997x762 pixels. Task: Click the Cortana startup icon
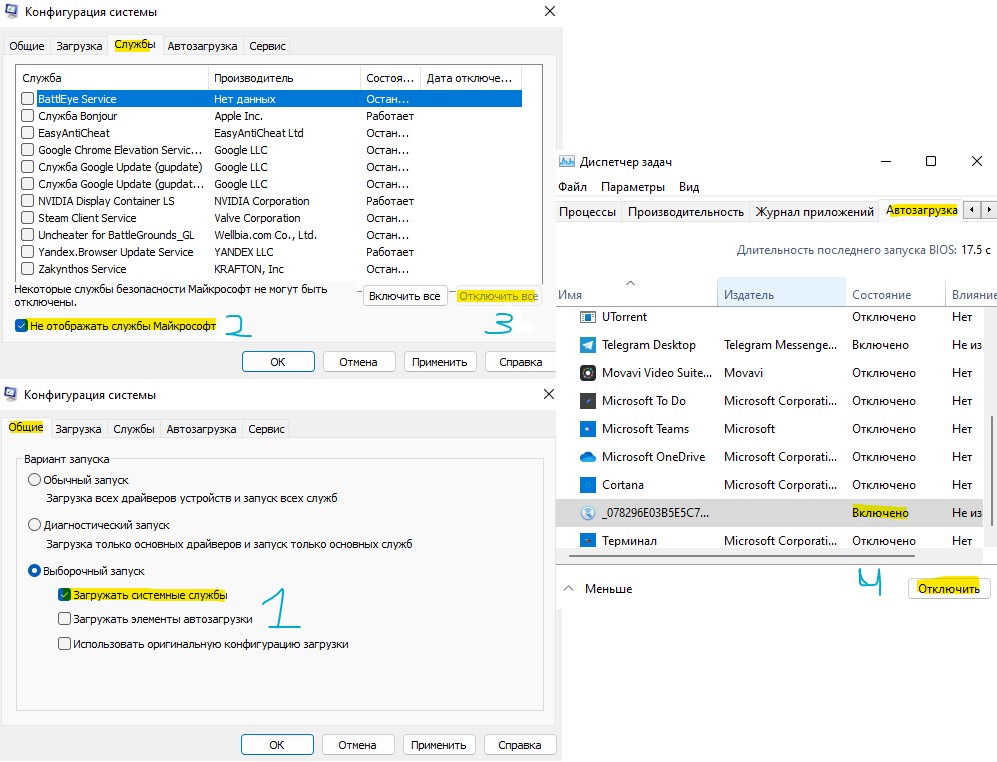click(588, 485)
